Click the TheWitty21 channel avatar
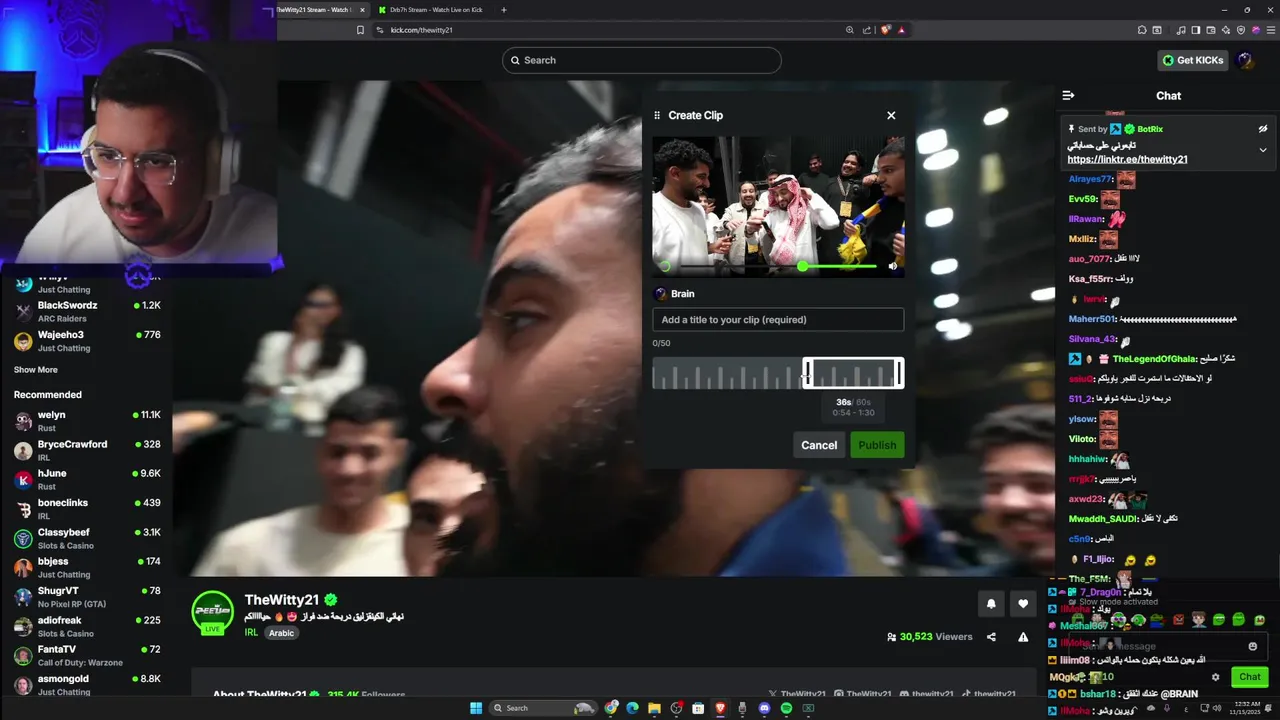This screenshot has height=720, width=1280. pos(212,610)
